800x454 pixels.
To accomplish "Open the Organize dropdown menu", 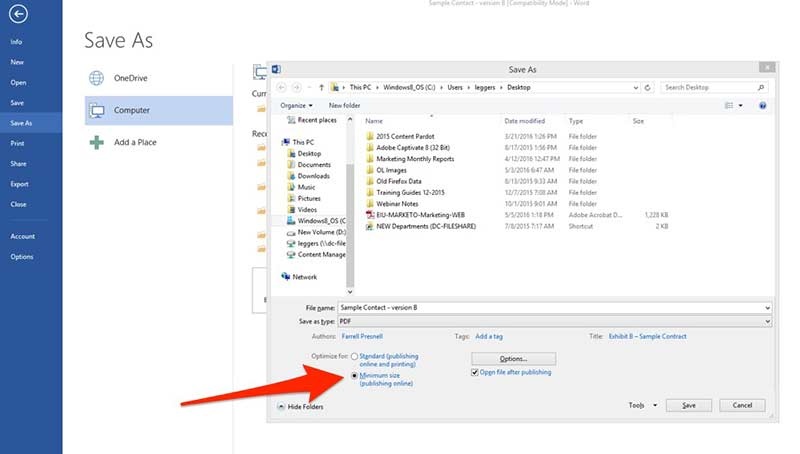I will (x=296, y=105).
